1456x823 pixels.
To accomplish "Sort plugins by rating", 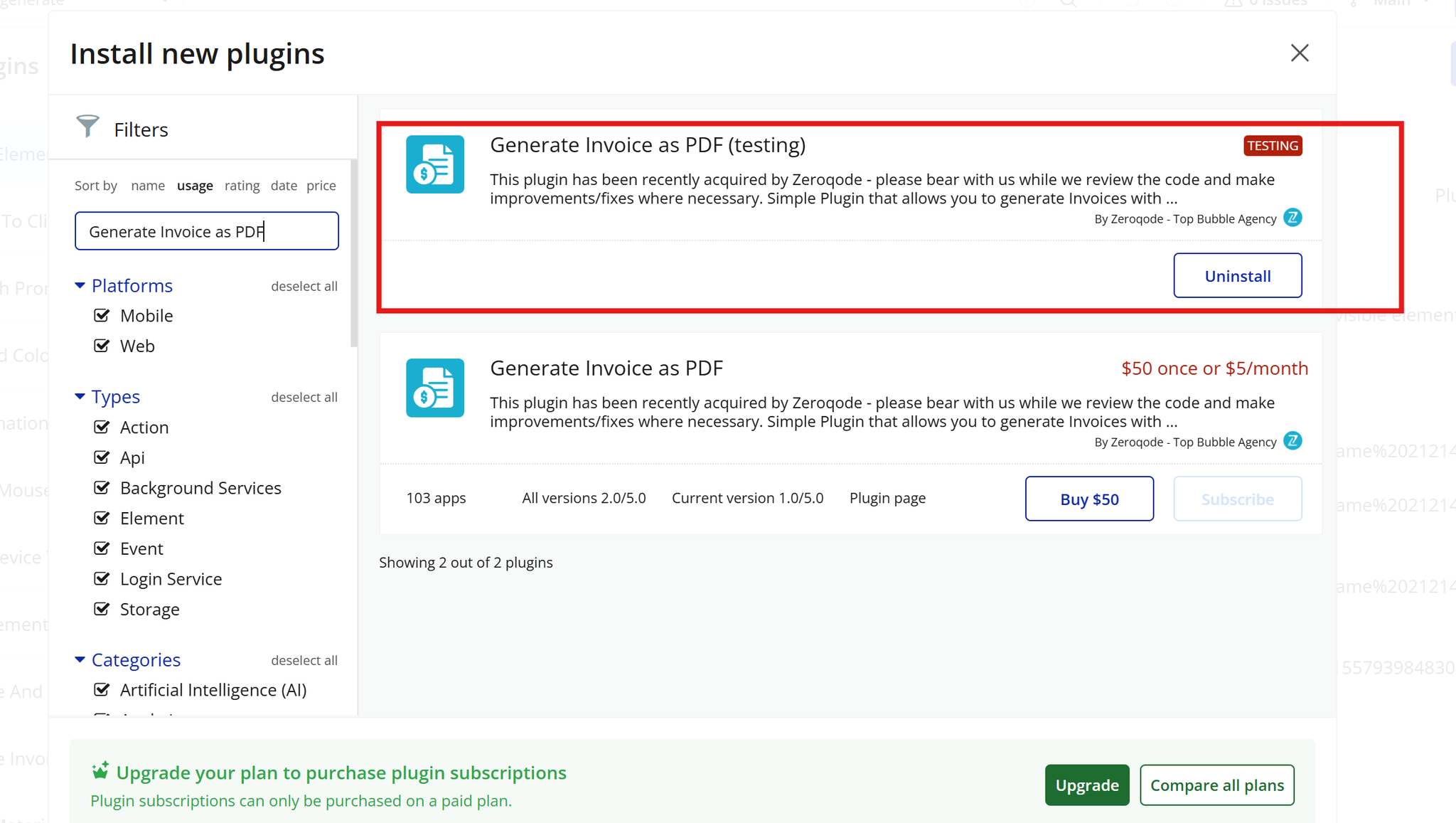I will click(x=242, y=186).
